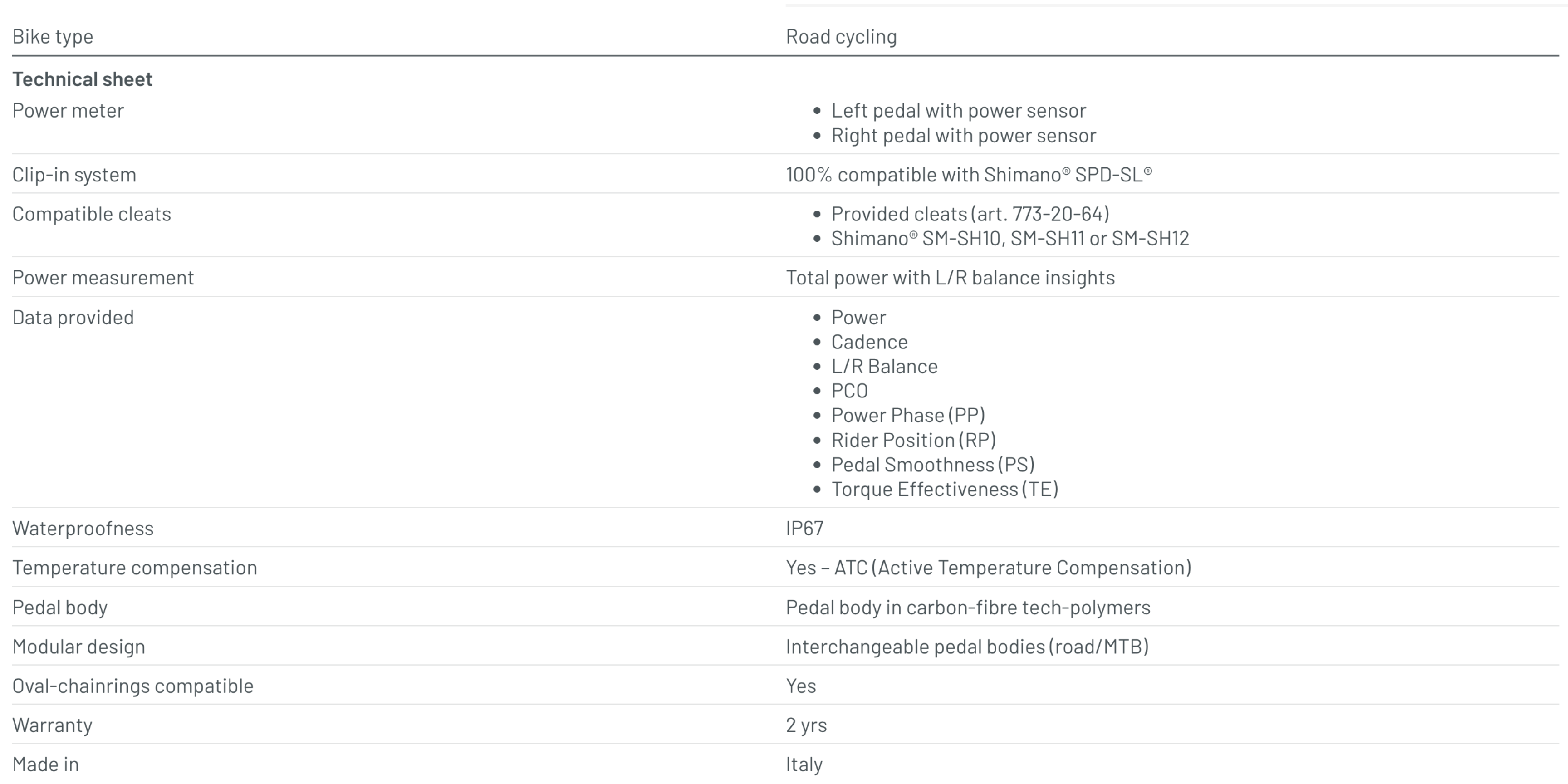
Task: Click the "IP67" waterproofness value
Action: point(804,529)
